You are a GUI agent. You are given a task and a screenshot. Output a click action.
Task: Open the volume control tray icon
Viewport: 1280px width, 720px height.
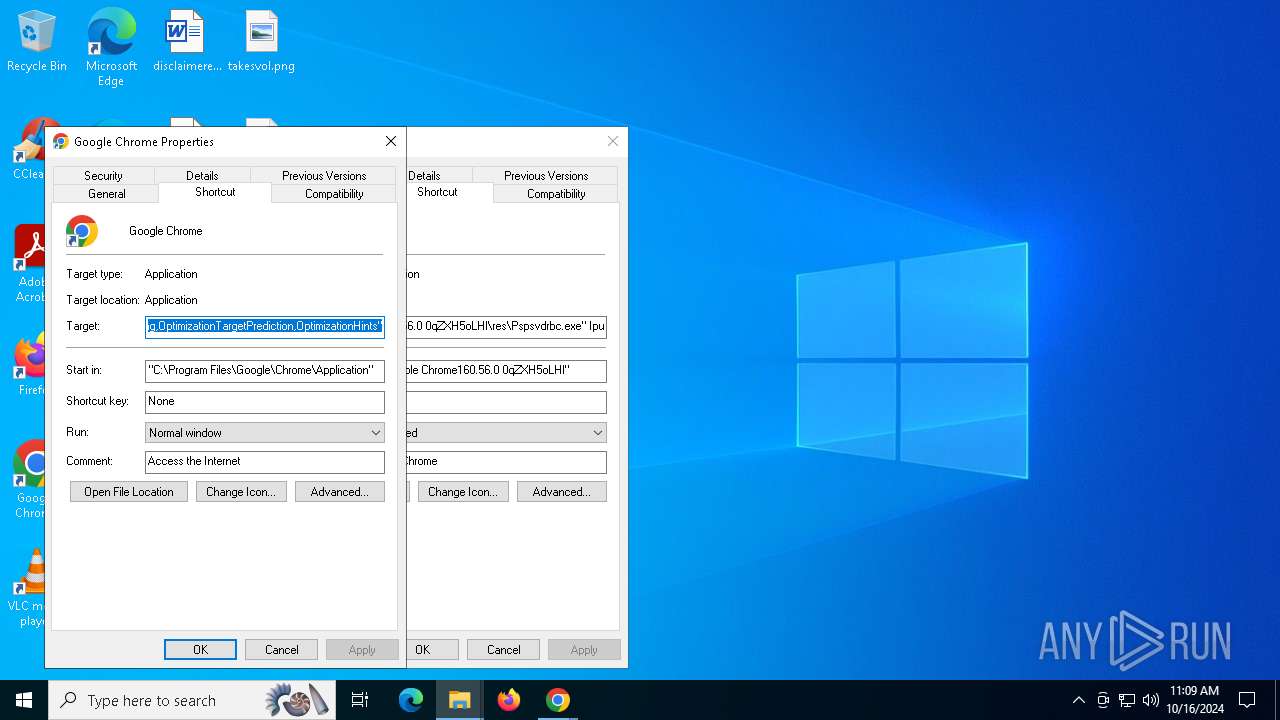coord(1150,700)
